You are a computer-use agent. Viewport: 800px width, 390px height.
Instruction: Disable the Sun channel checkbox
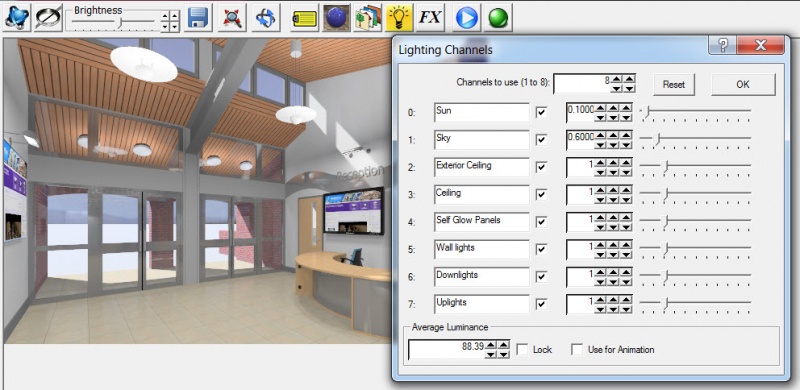click(541, 112)
